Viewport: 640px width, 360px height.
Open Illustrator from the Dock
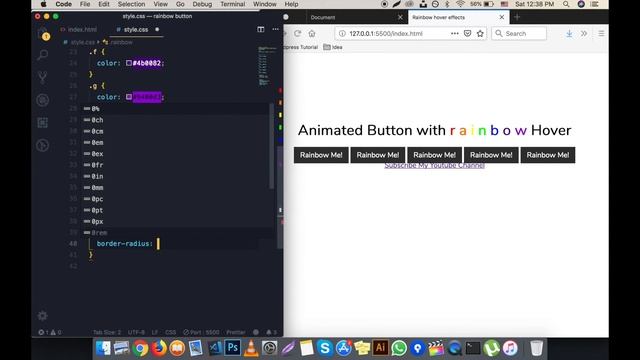pos(380,348)
